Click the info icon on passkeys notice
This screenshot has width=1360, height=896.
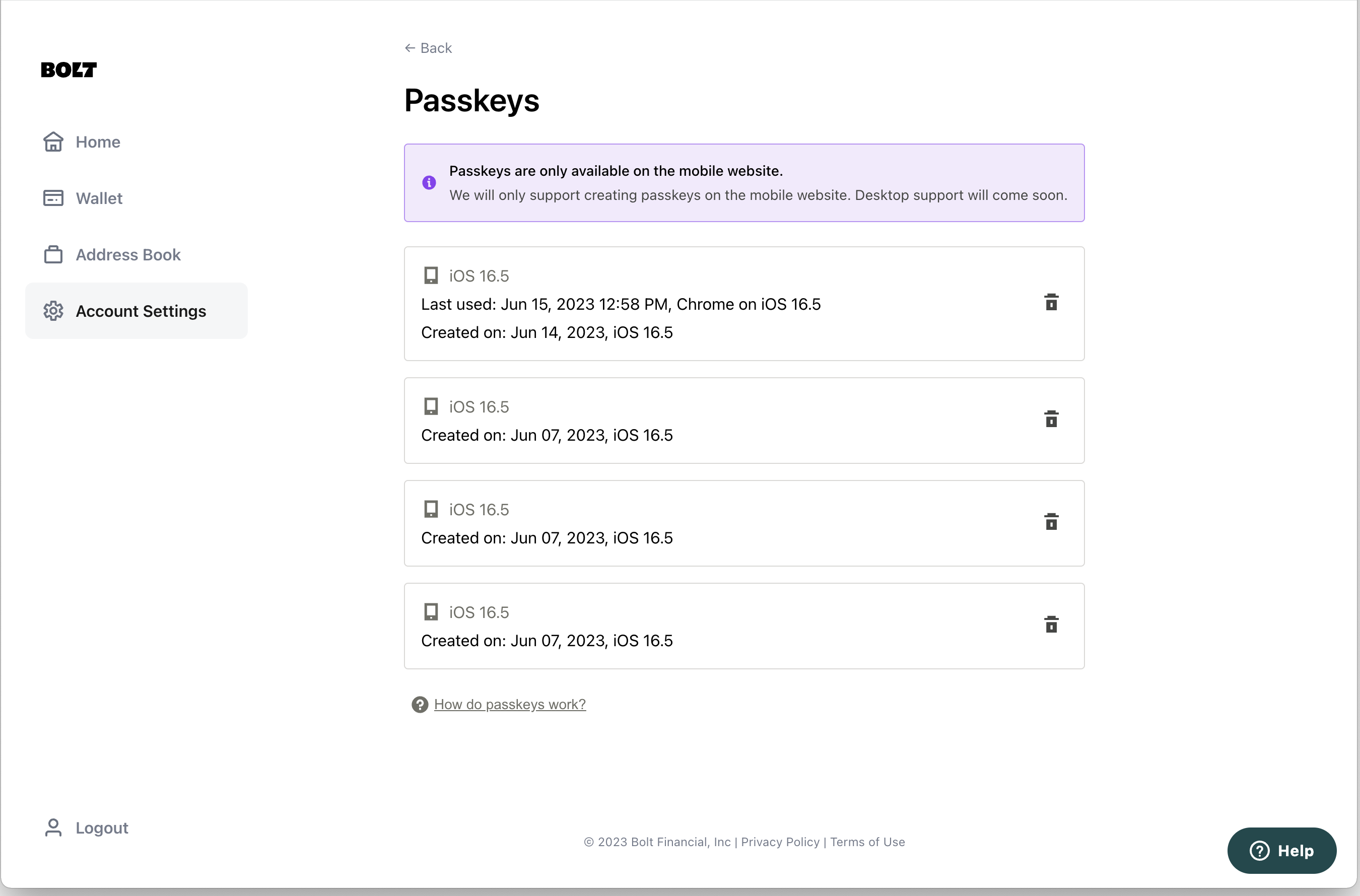coord(429,183)
